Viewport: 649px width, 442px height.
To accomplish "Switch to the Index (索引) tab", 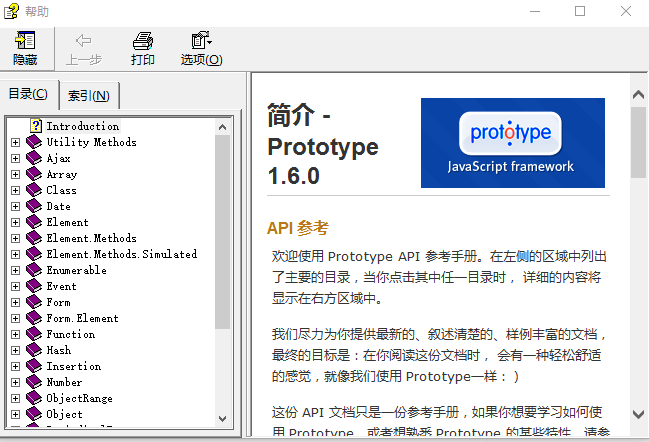I will click(89, 96).
